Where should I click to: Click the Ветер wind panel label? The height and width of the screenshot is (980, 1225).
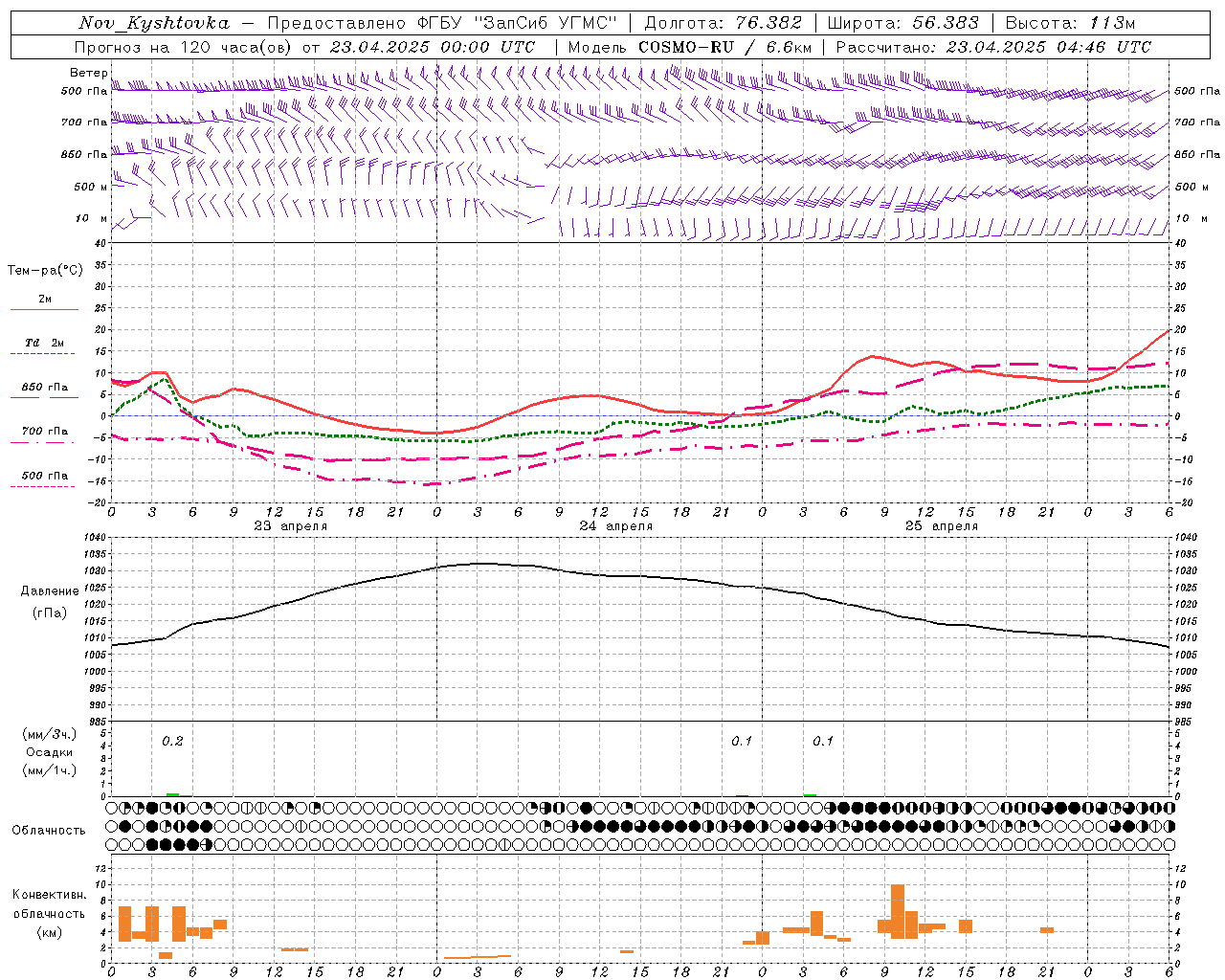click(88, 73)
